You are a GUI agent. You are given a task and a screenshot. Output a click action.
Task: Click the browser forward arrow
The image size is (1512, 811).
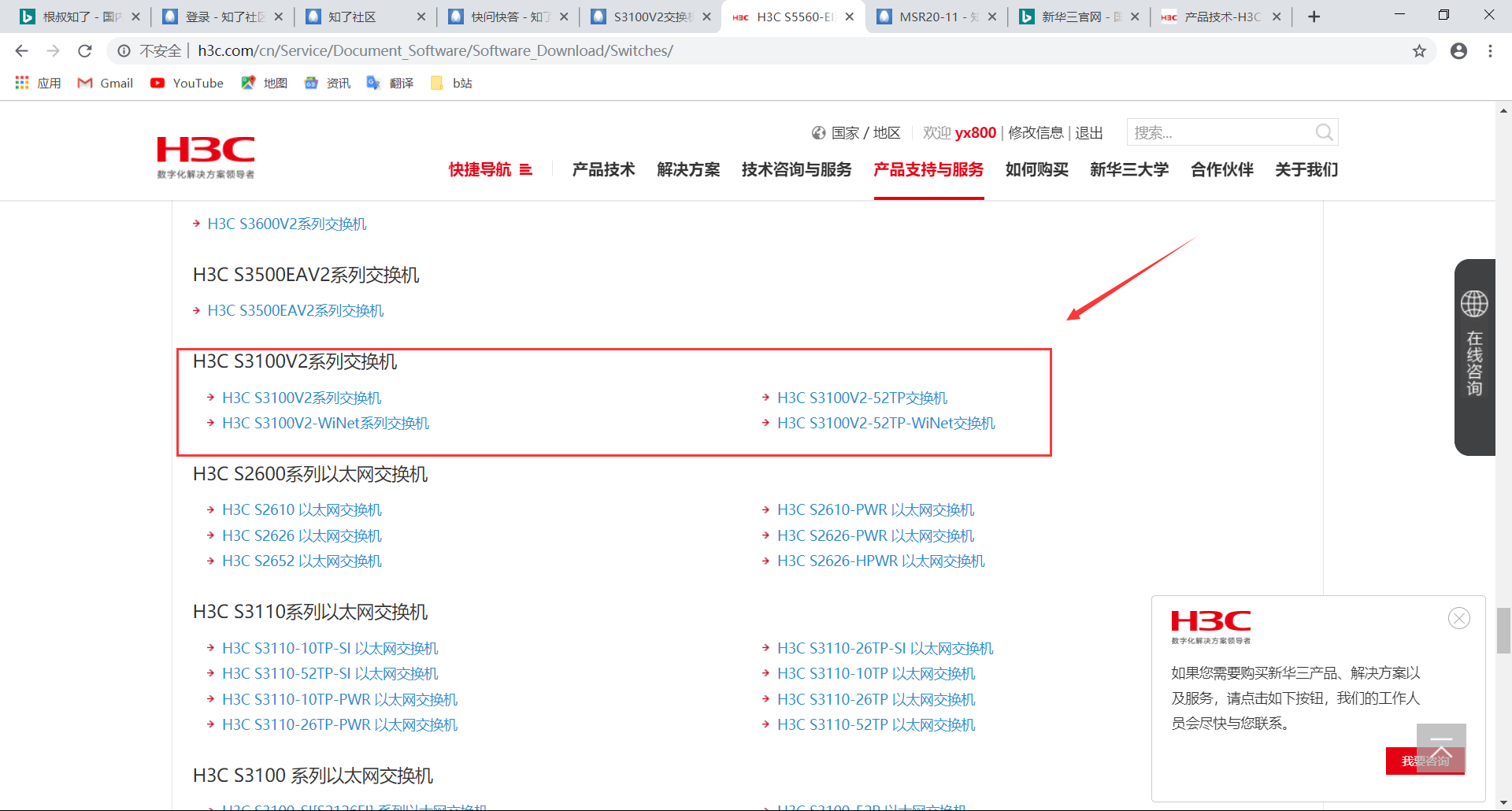(x=53, y=51)
